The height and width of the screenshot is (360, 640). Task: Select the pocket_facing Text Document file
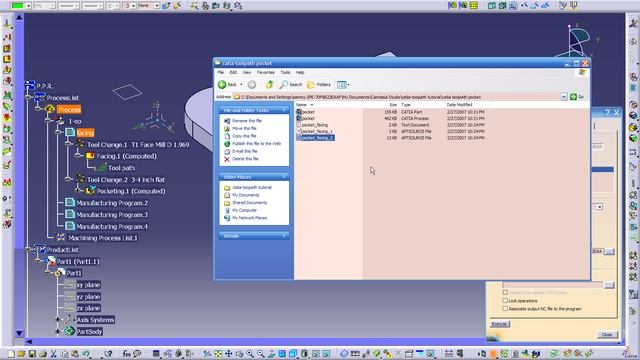[x=312, y=125]
